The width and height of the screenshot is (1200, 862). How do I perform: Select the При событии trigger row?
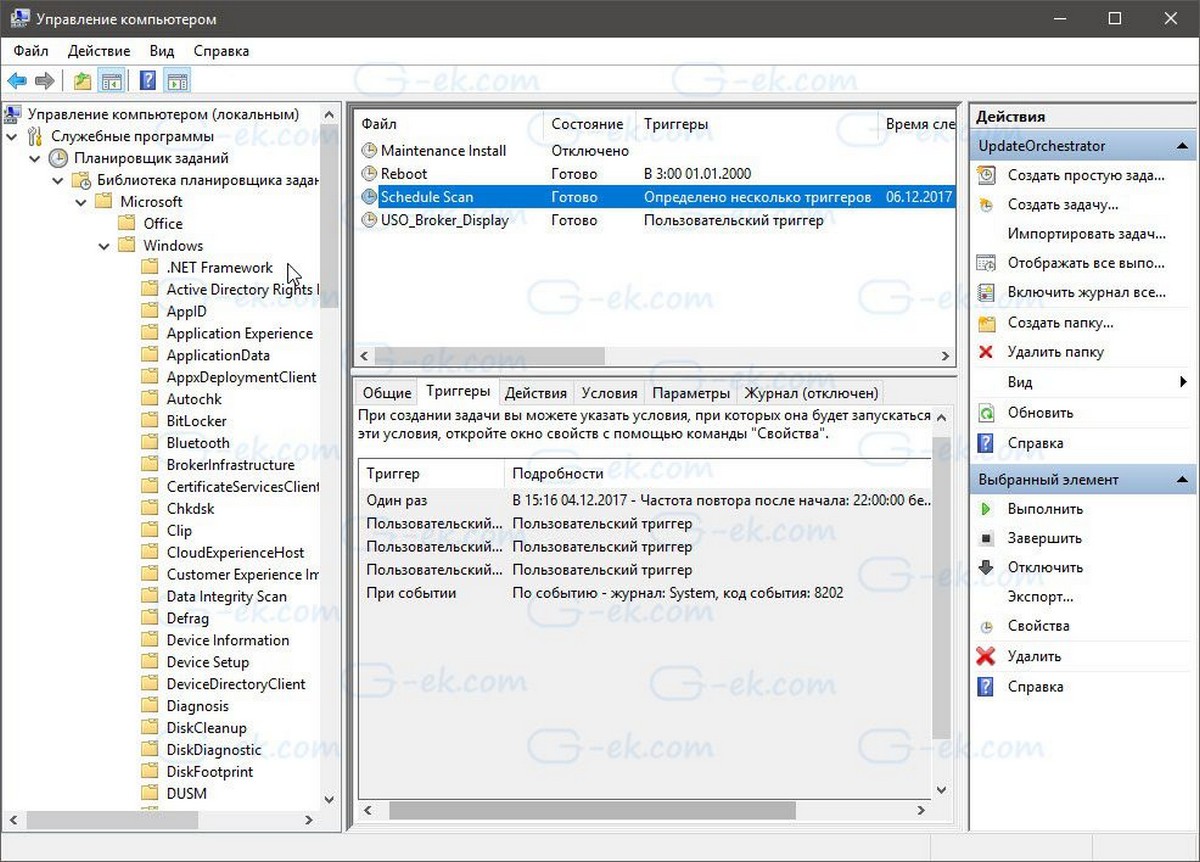pos(644,593)
